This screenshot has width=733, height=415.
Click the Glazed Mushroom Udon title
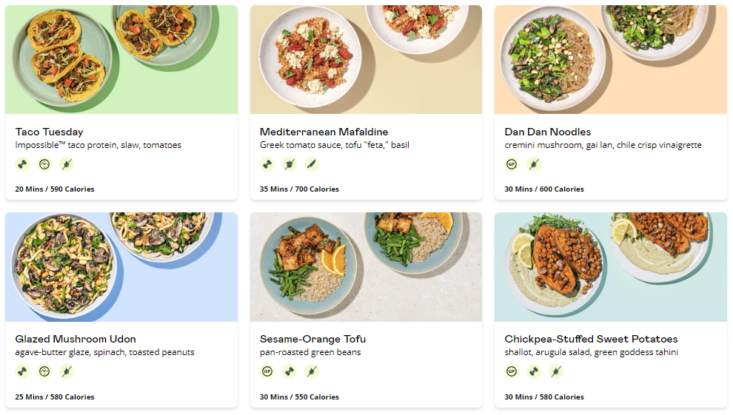click(75, 339)
